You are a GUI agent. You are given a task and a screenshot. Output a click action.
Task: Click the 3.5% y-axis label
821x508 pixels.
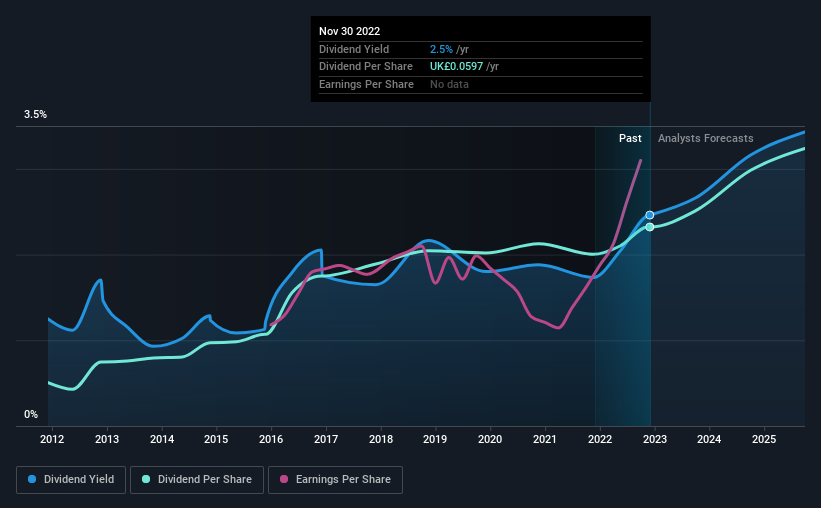click(x=35, y=114)
